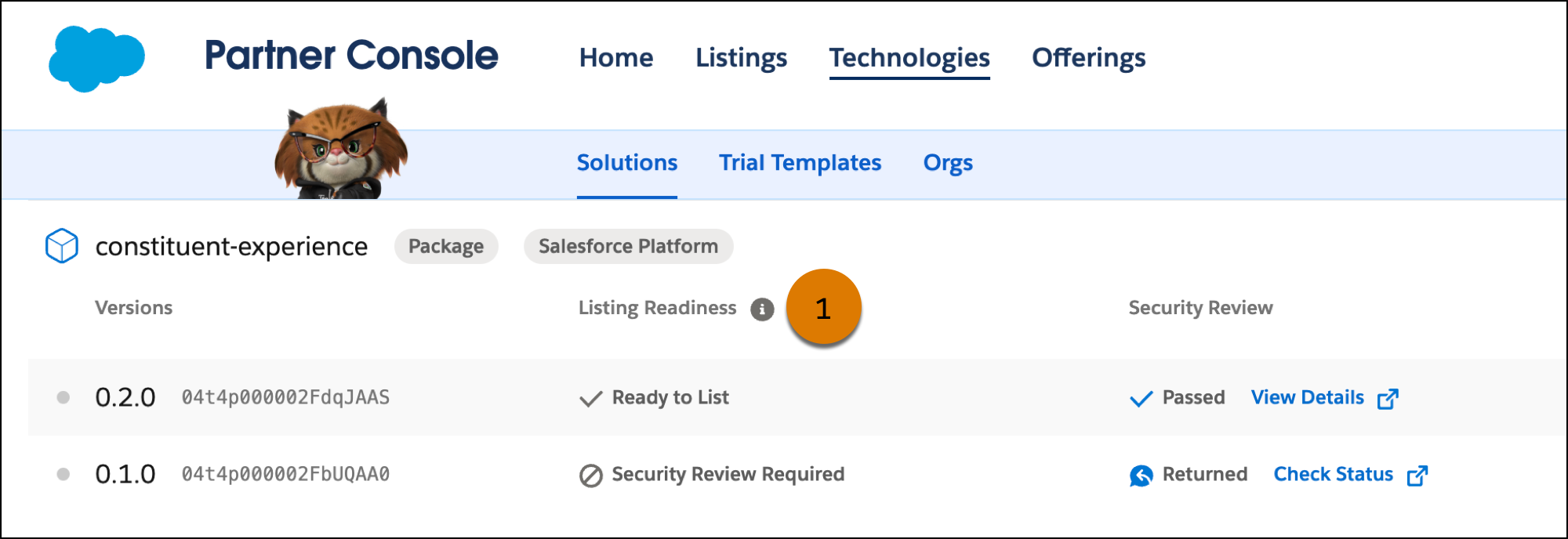Click the constituent-experience solution name
The width and height of the screenshot is (1568, 539).
(x=231, y=247)
